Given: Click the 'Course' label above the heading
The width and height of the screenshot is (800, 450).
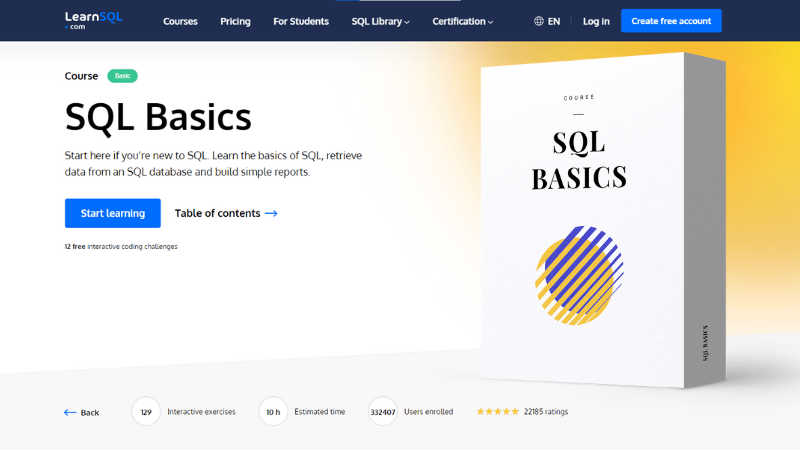Looking at the screenshot, I should tap(81, 76).
